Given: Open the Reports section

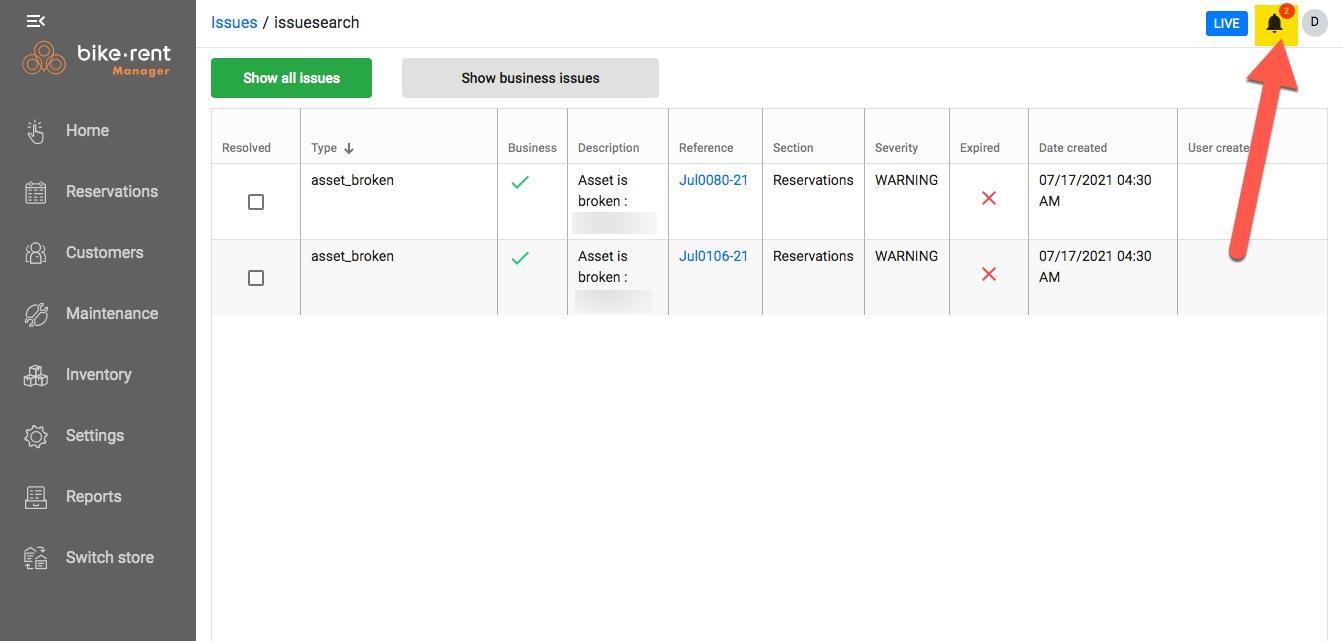Looking at the screenshot, I should [x=93, y=496].
